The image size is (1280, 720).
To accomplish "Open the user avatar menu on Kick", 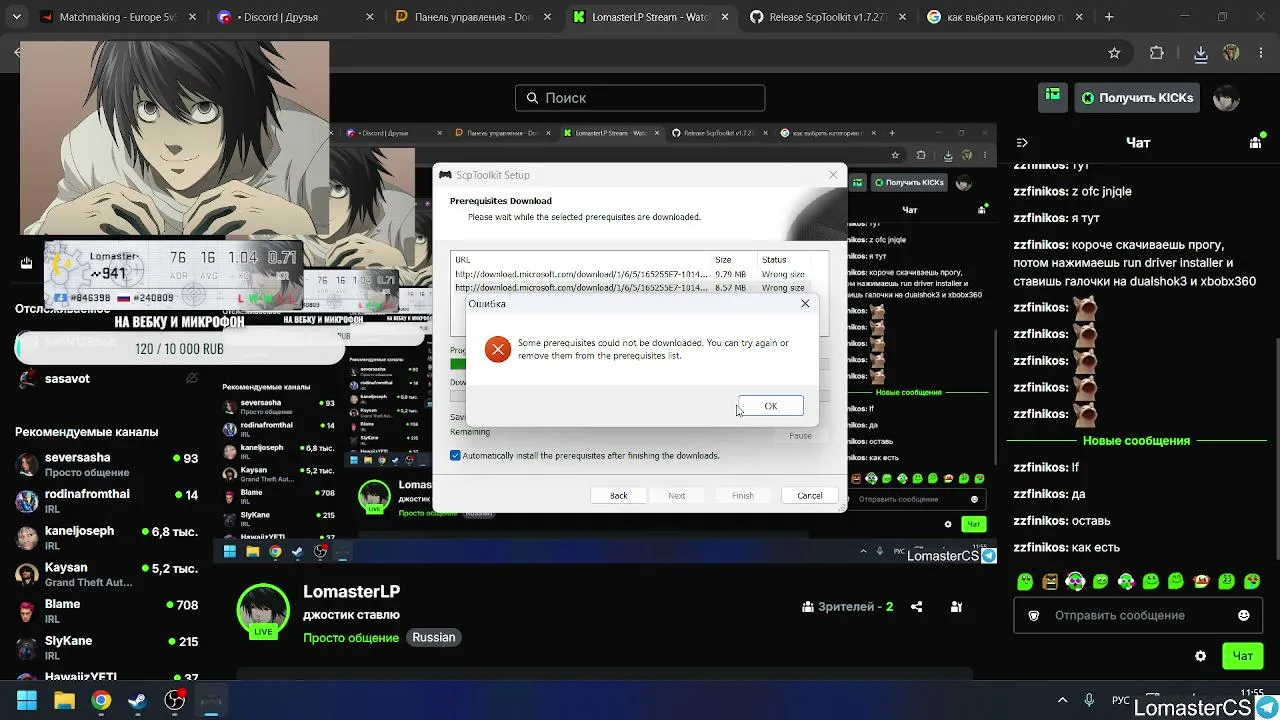I will coord(1226,97).
